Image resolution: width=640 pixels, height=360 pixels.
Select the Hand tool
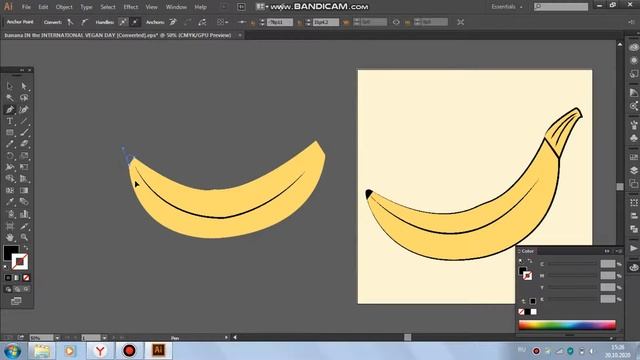(x=10, y=237)
